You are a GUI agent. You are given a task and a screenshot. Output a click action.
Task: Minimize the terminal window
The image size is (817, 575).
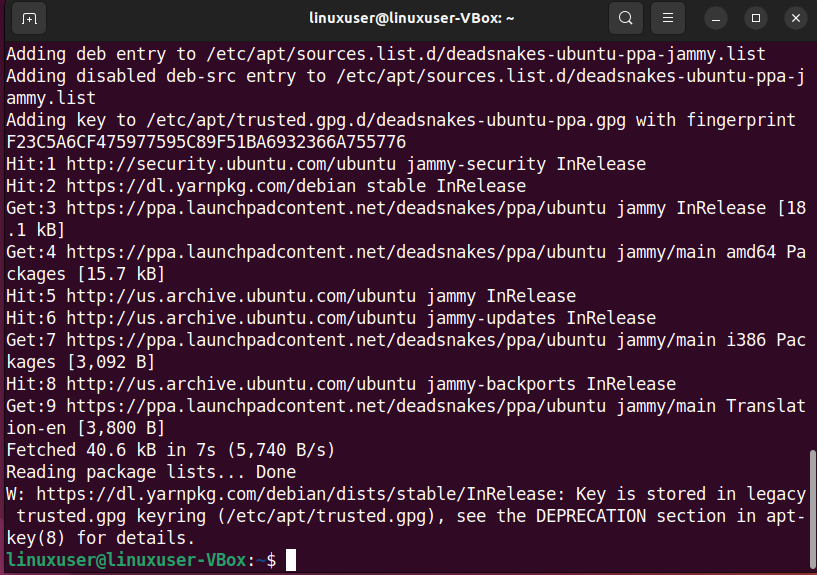click(x=718, y=18)
